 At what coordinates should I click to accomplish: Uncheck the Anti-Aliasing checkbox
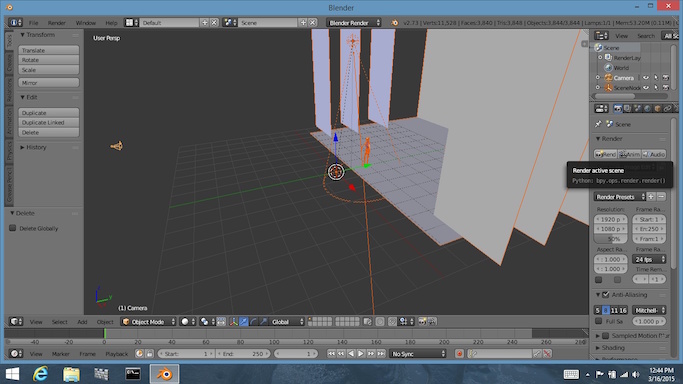coord(605,295)
